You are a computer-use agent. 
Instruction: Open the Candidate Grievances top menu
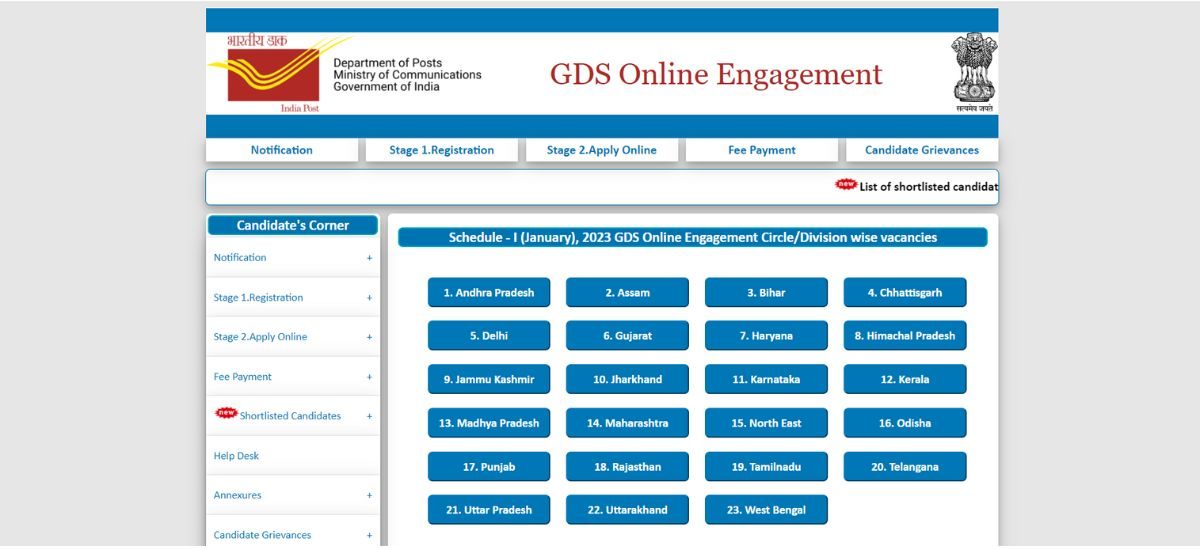[922, 150]
